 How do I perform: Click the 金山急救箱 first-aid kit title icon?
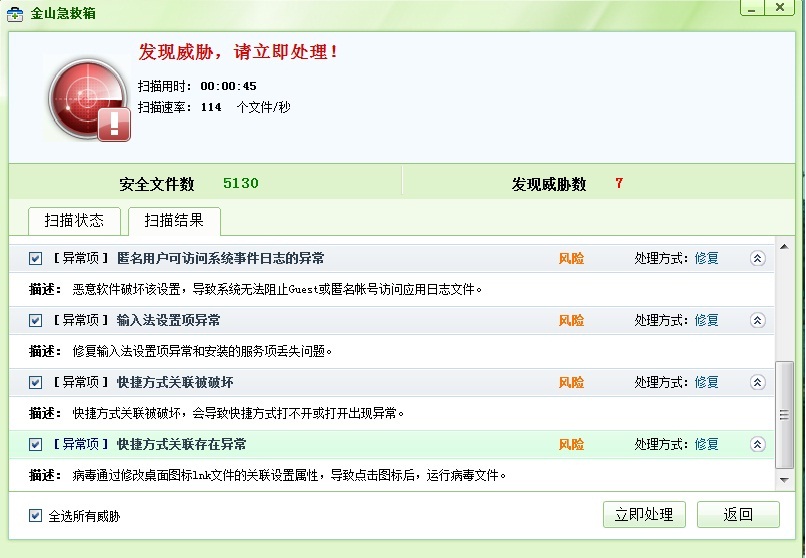15,13
